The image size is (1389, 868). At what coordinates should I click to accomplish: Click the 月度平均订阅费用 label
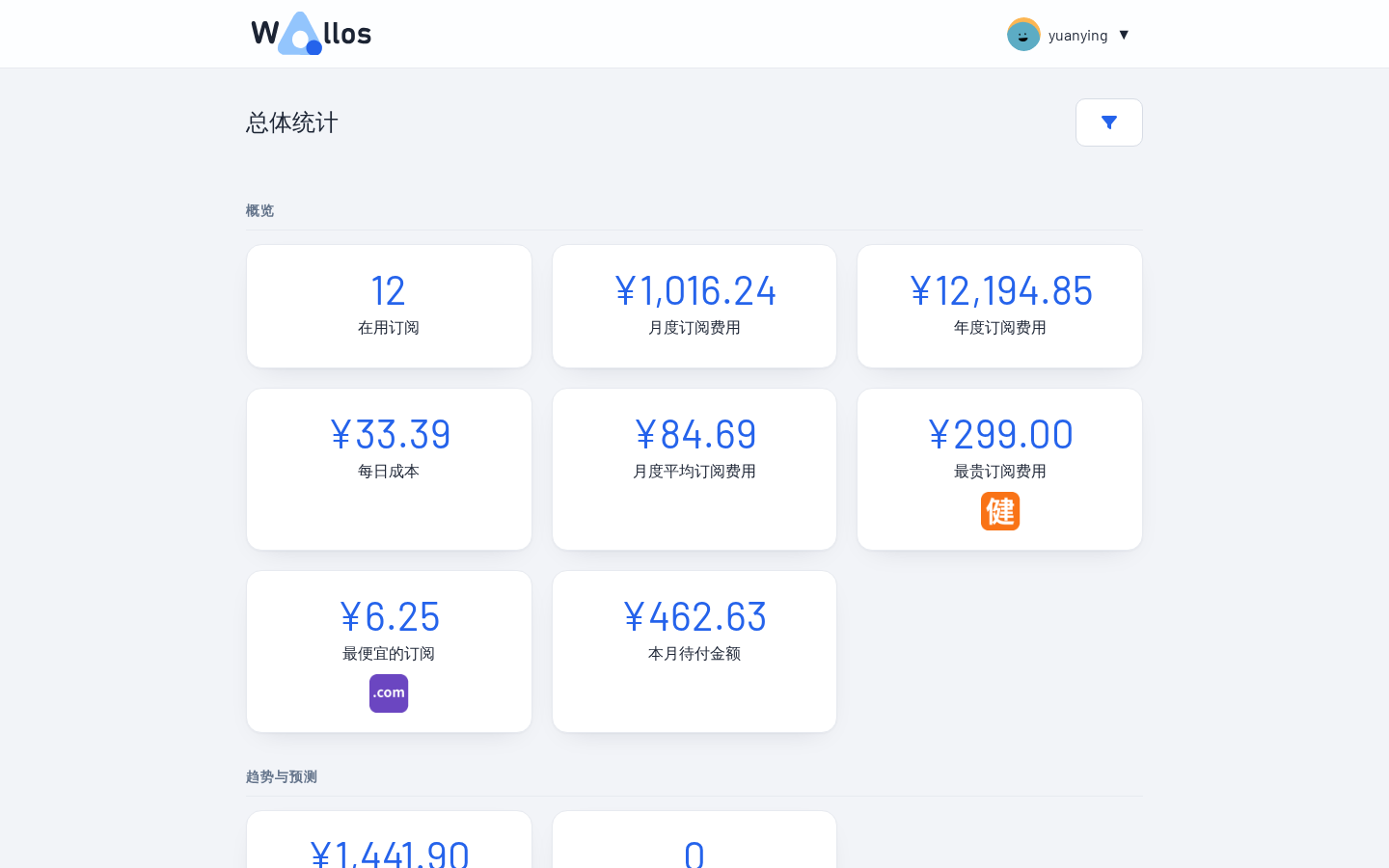click(694, 472)
